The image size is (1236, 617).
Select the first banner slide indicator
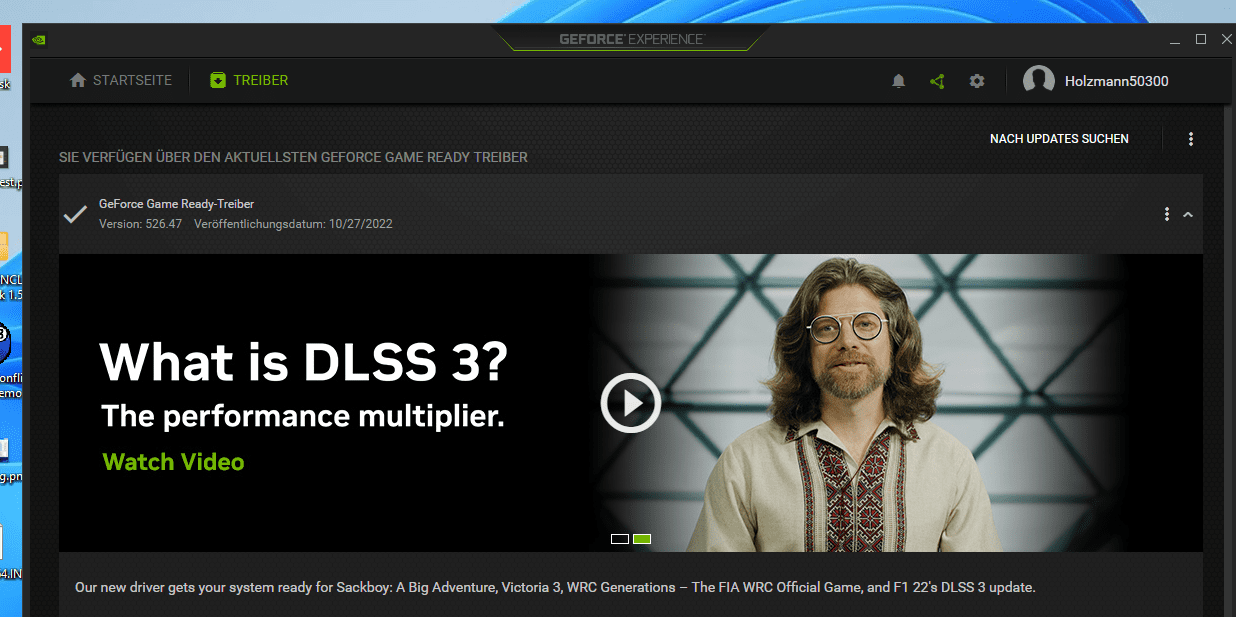(620, 539)
